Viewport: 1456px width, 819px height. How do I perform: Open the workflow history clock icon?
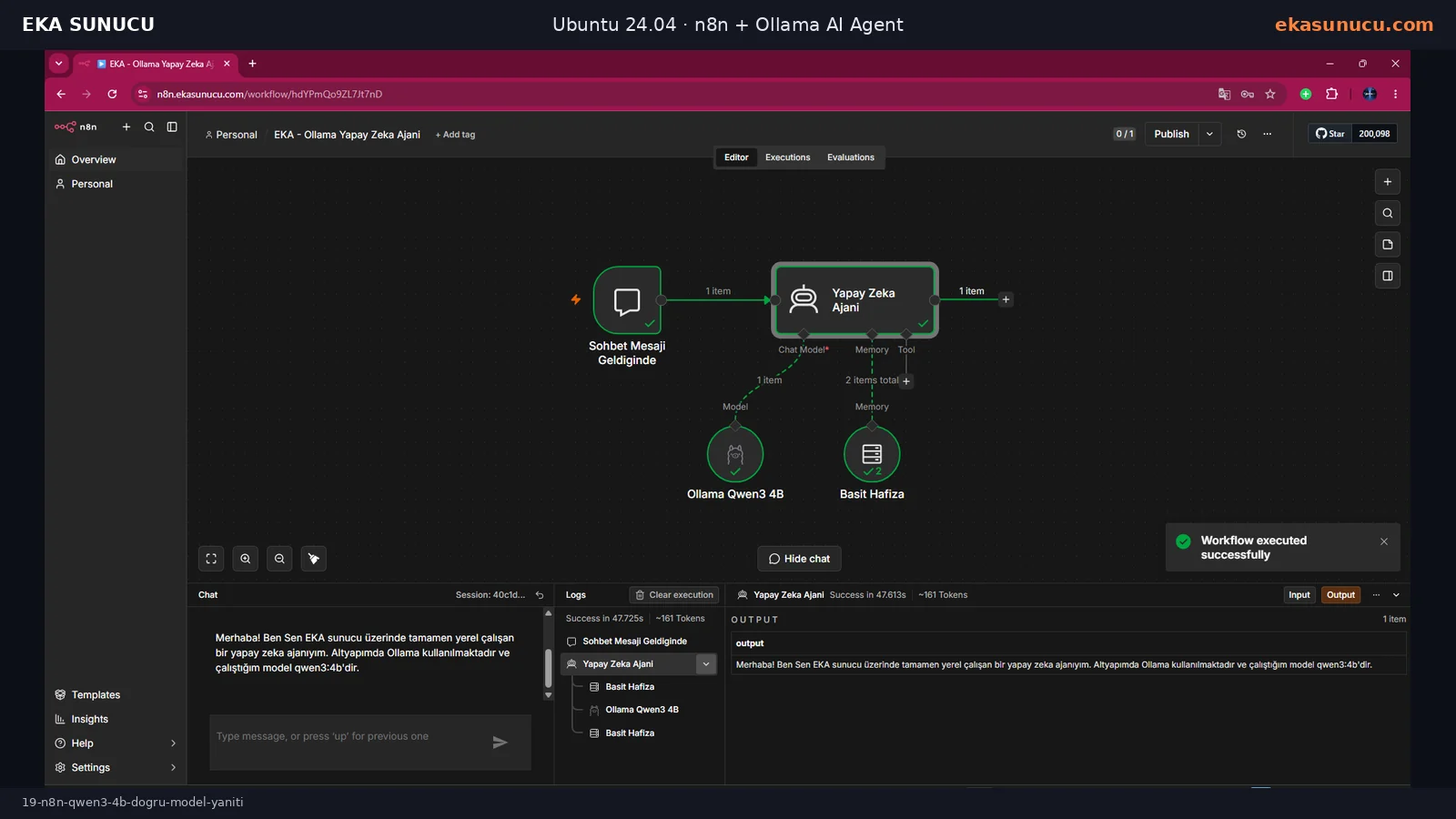[x=1241, y=134]
